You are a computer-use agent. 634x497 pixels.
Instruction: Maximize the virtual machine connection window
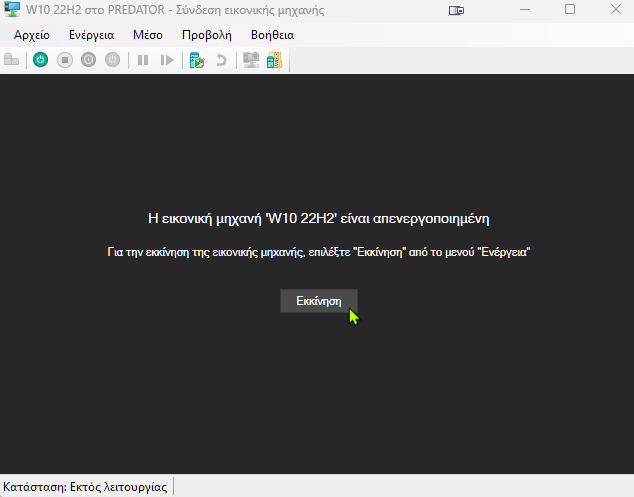point(570,9)
